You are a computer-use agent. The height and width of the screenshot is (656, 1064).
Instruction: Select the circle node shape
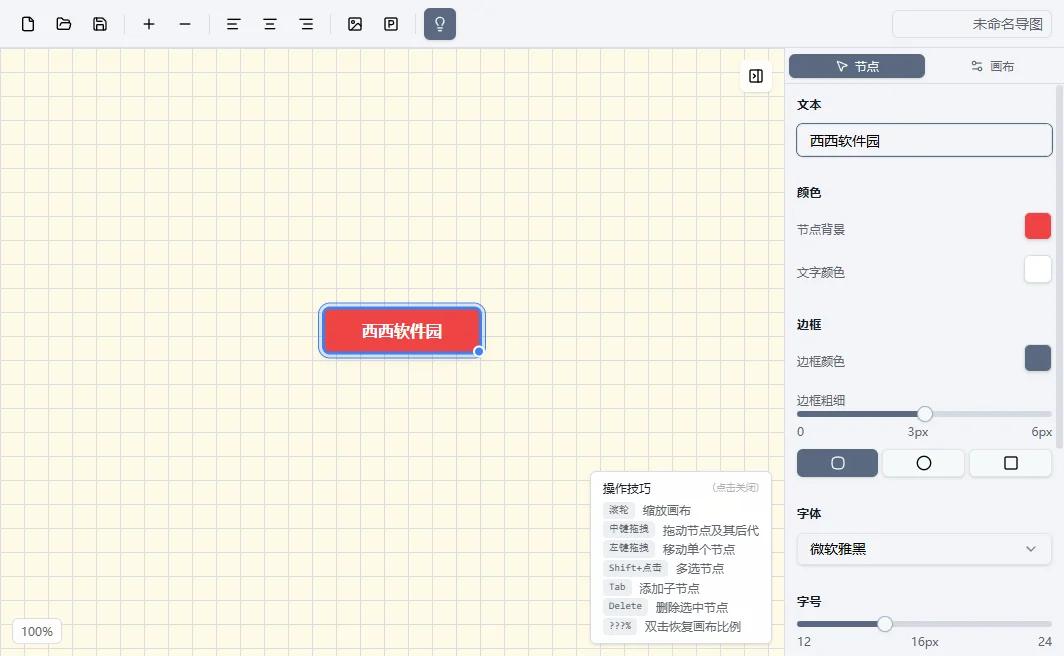[x=924, y=463]
